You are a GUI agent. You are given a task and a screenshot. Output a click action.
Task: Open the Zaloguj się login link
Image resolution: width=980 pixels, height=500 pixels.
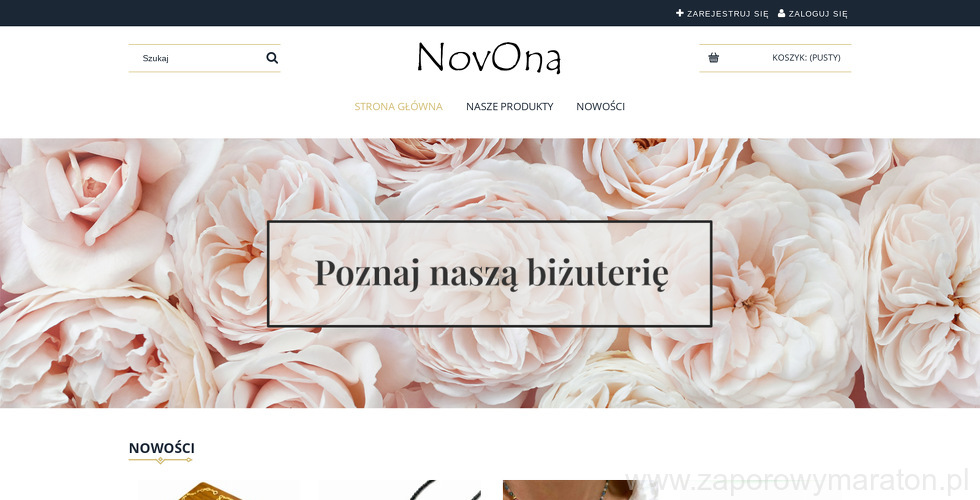[x=818, y=14]
